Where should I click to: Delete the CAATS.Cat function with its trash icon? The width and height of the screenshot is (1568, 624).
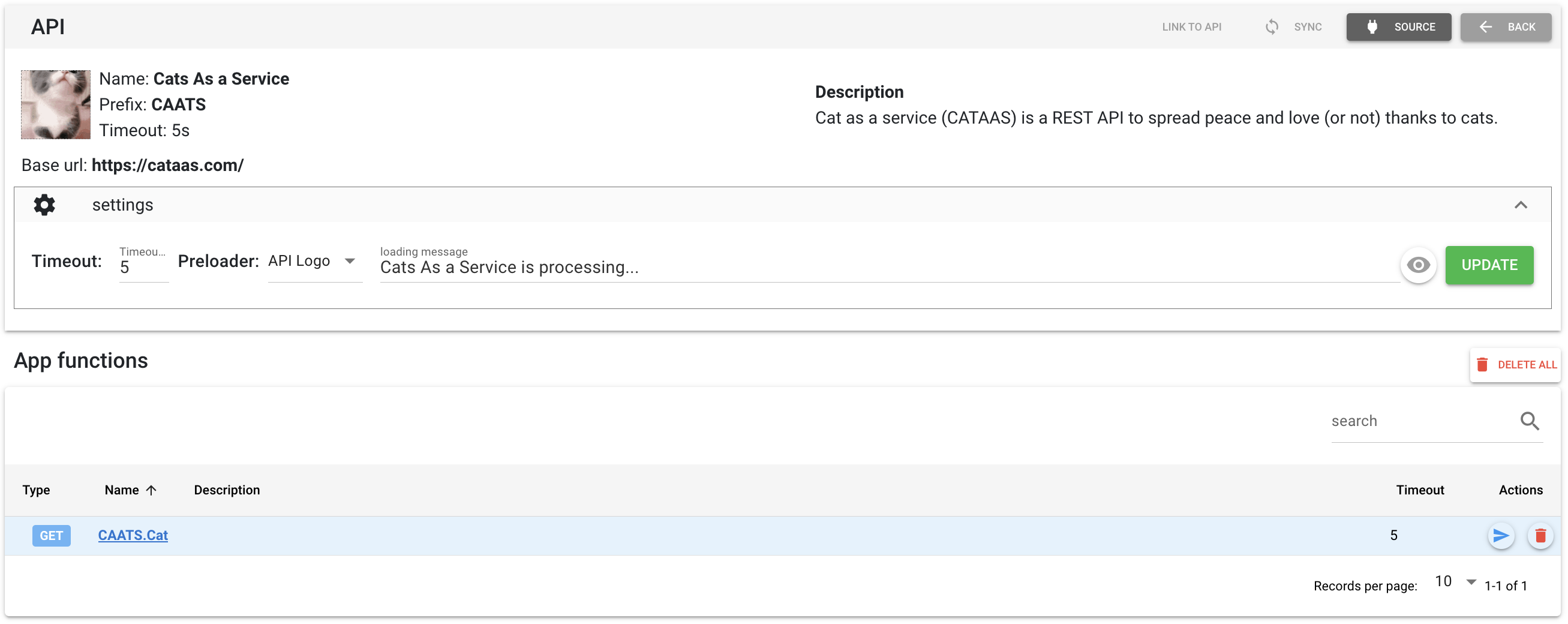click(x=1540, y=536)
